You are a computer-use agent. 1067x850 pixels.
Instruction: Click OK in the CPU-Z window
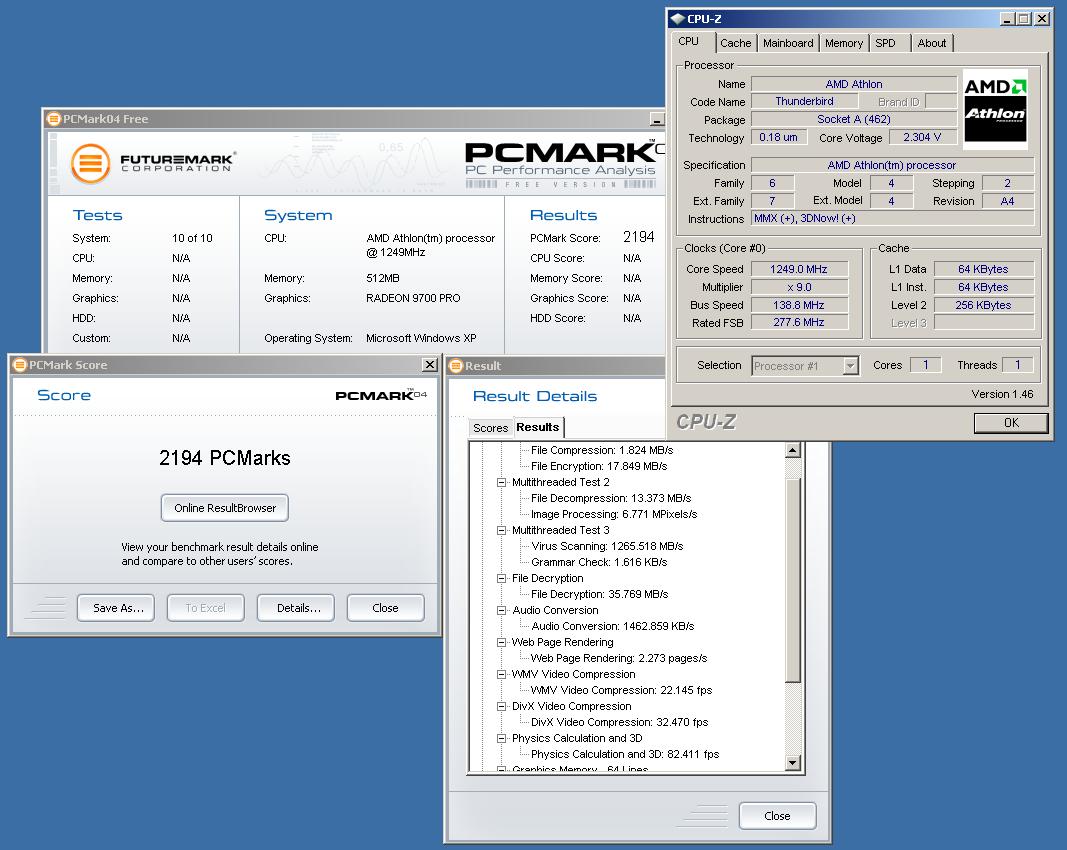[1011, 423]
